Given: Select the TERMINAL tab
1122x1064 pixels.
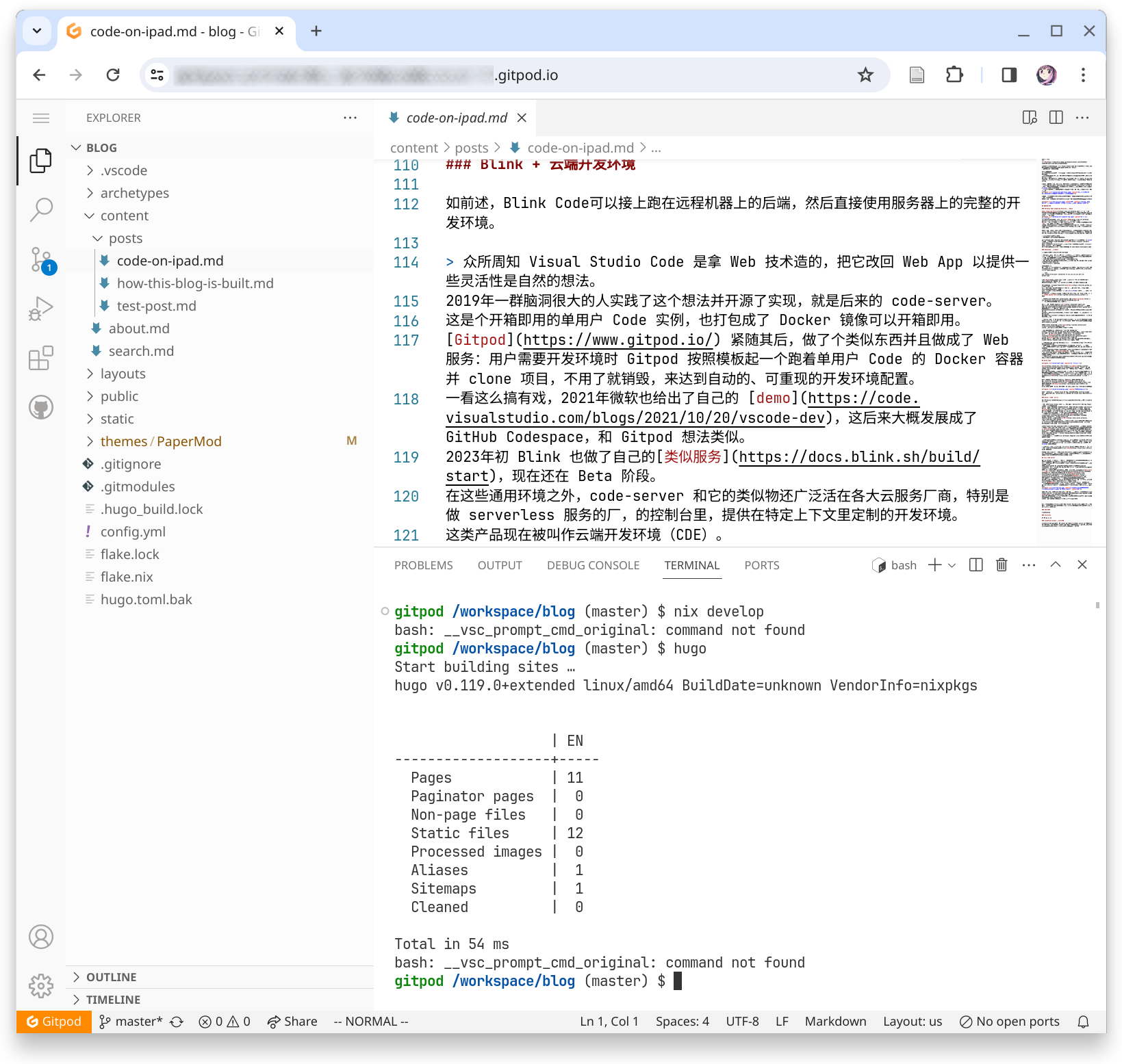Looking at the screenshot, I should coord(692,565).
